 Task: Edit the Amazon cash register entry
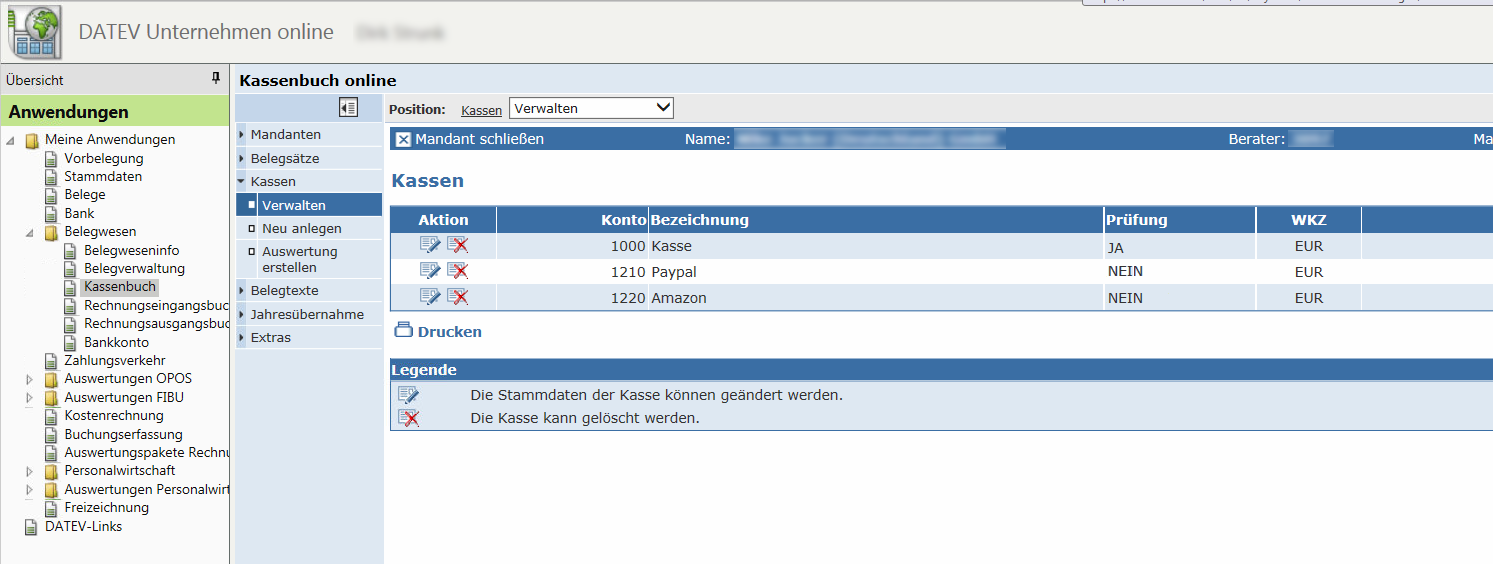(430, 297)
